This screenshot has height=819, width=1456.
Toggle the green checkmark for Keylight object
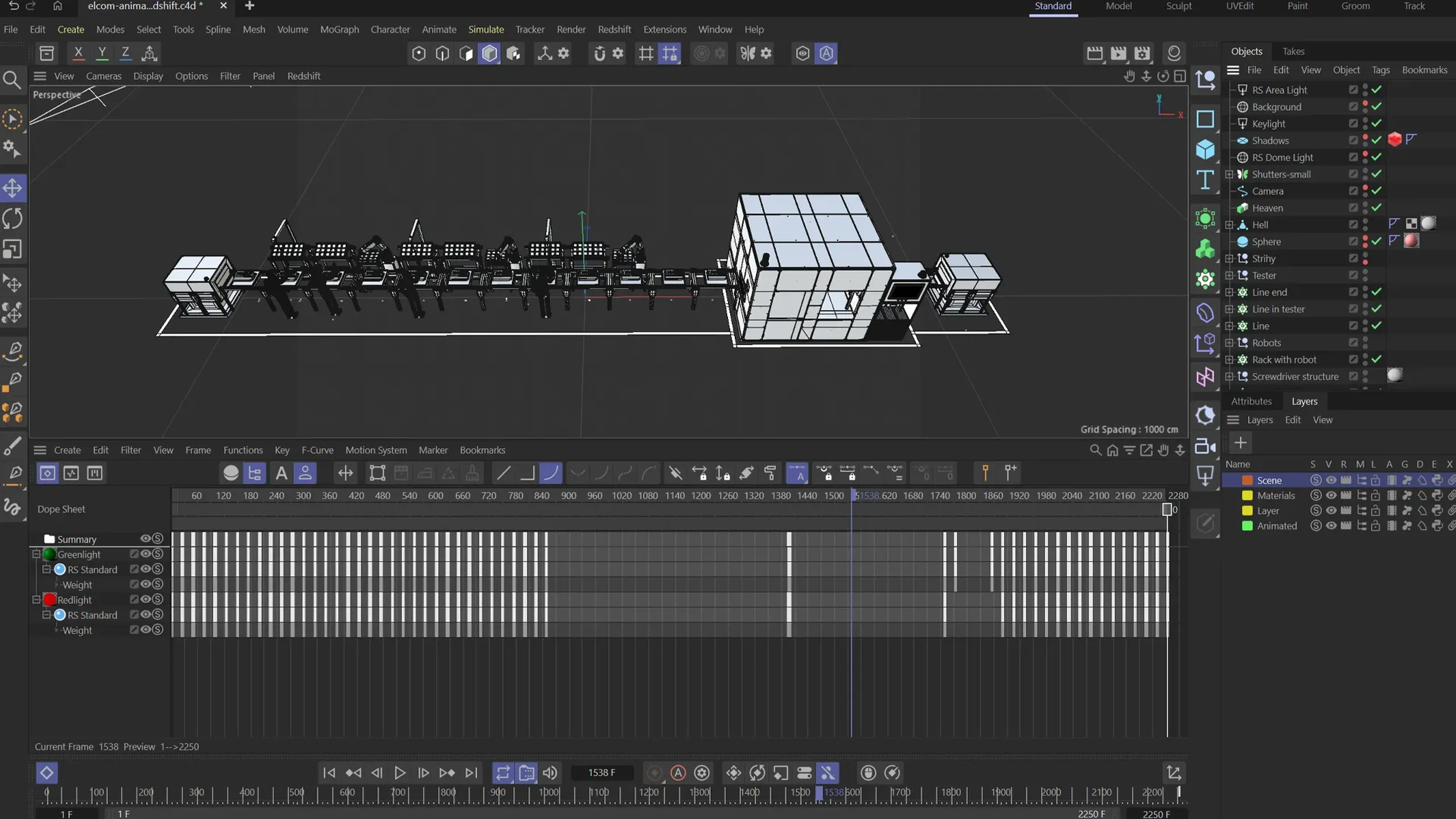[1376, 123]
